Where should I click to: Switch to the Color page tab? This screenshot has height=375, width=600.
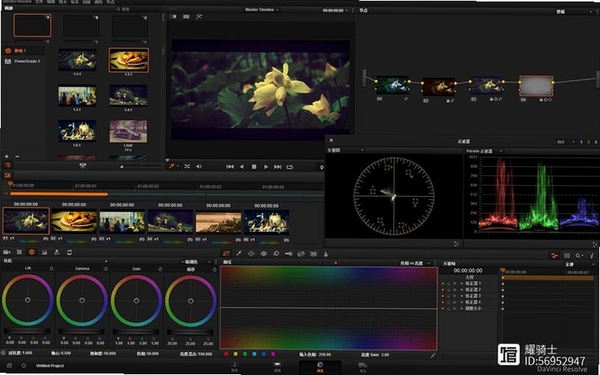(x=320, y=367)
